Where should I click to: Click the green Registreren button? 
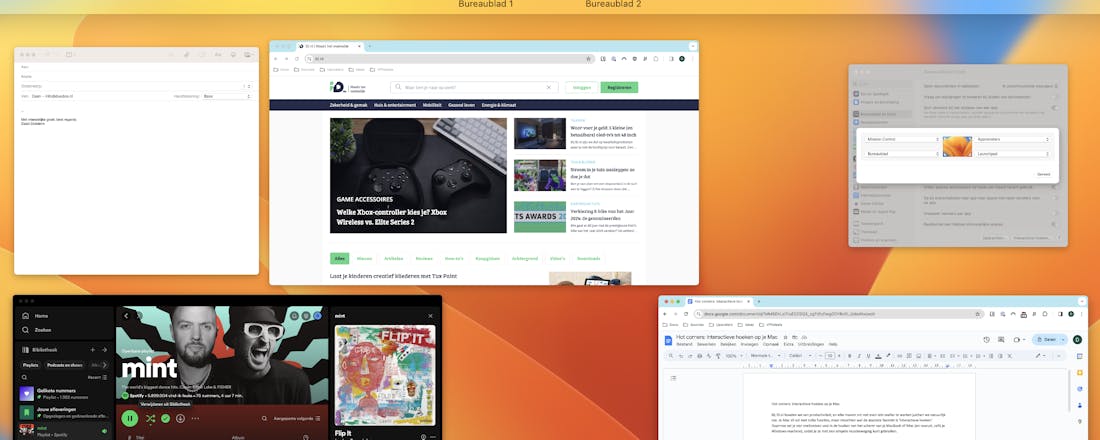619,87
